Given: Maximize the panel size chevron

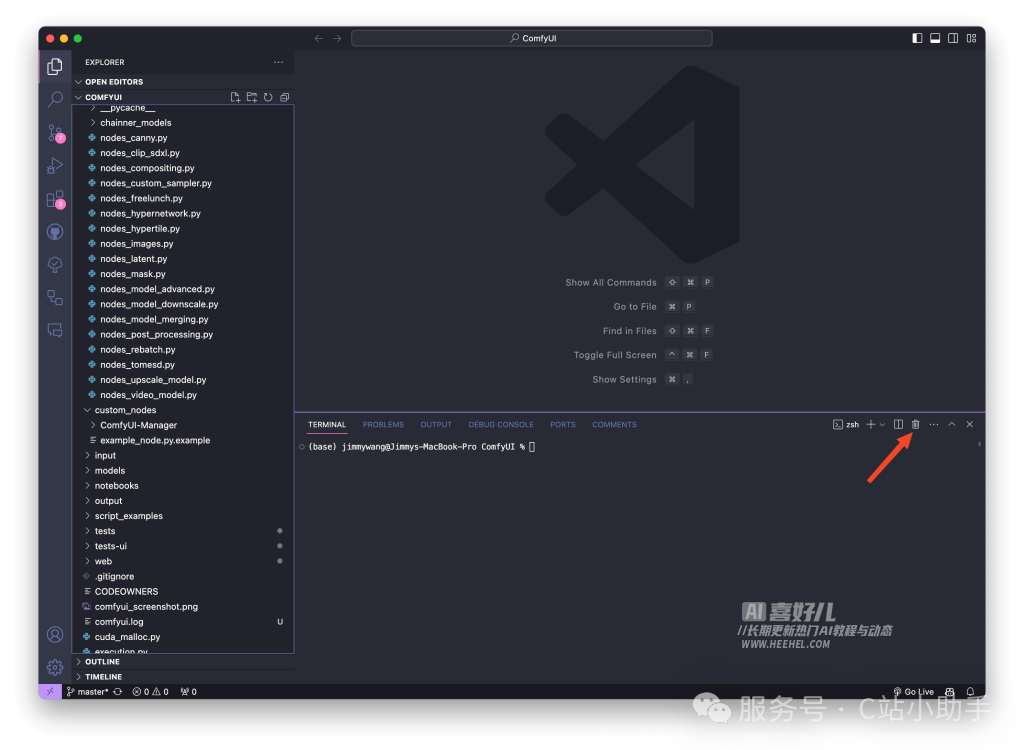Looking at the screenshot, I should click(x=952, y=425).
